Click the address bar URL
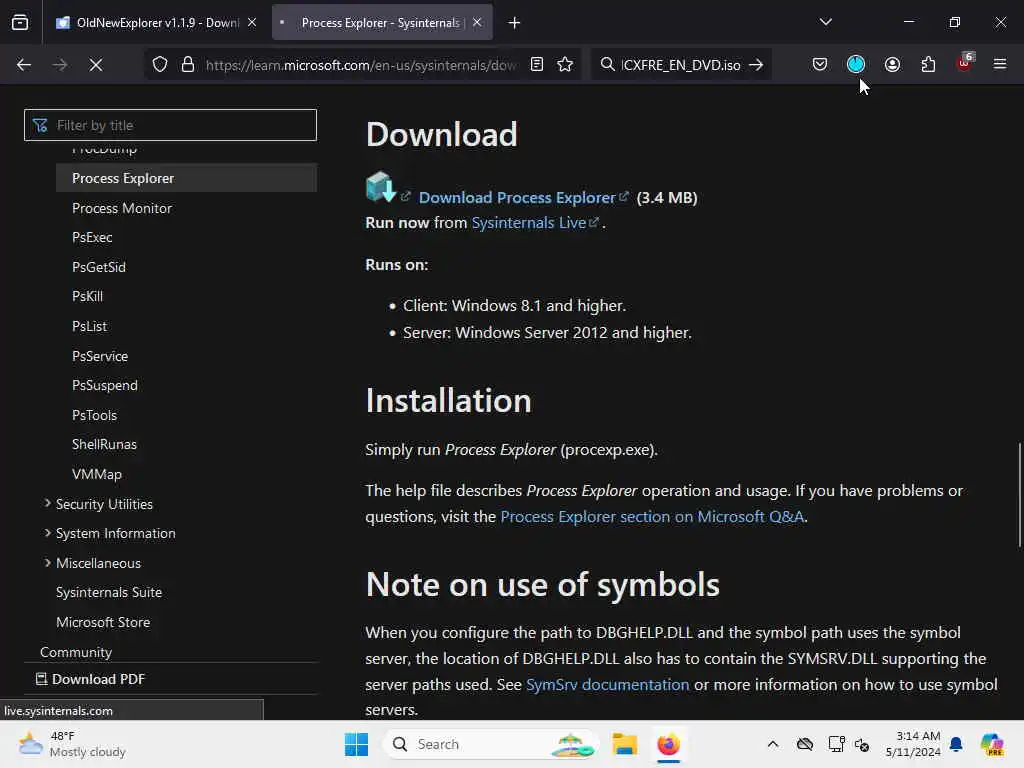The height and width of the screenshot is (768, 1024). point(360,65)
